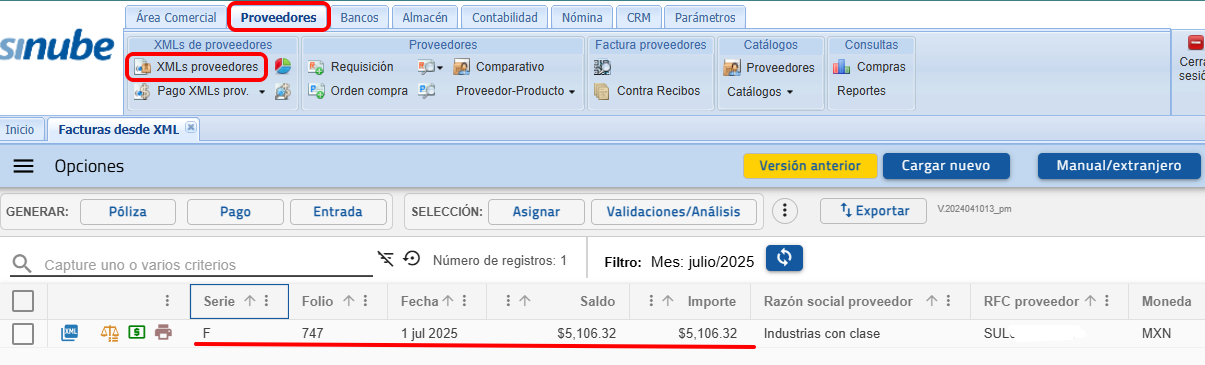The height and width of the screenshot is (365, 1205).
Task: Click the Entrada generate button
Action: coord(338,211)
